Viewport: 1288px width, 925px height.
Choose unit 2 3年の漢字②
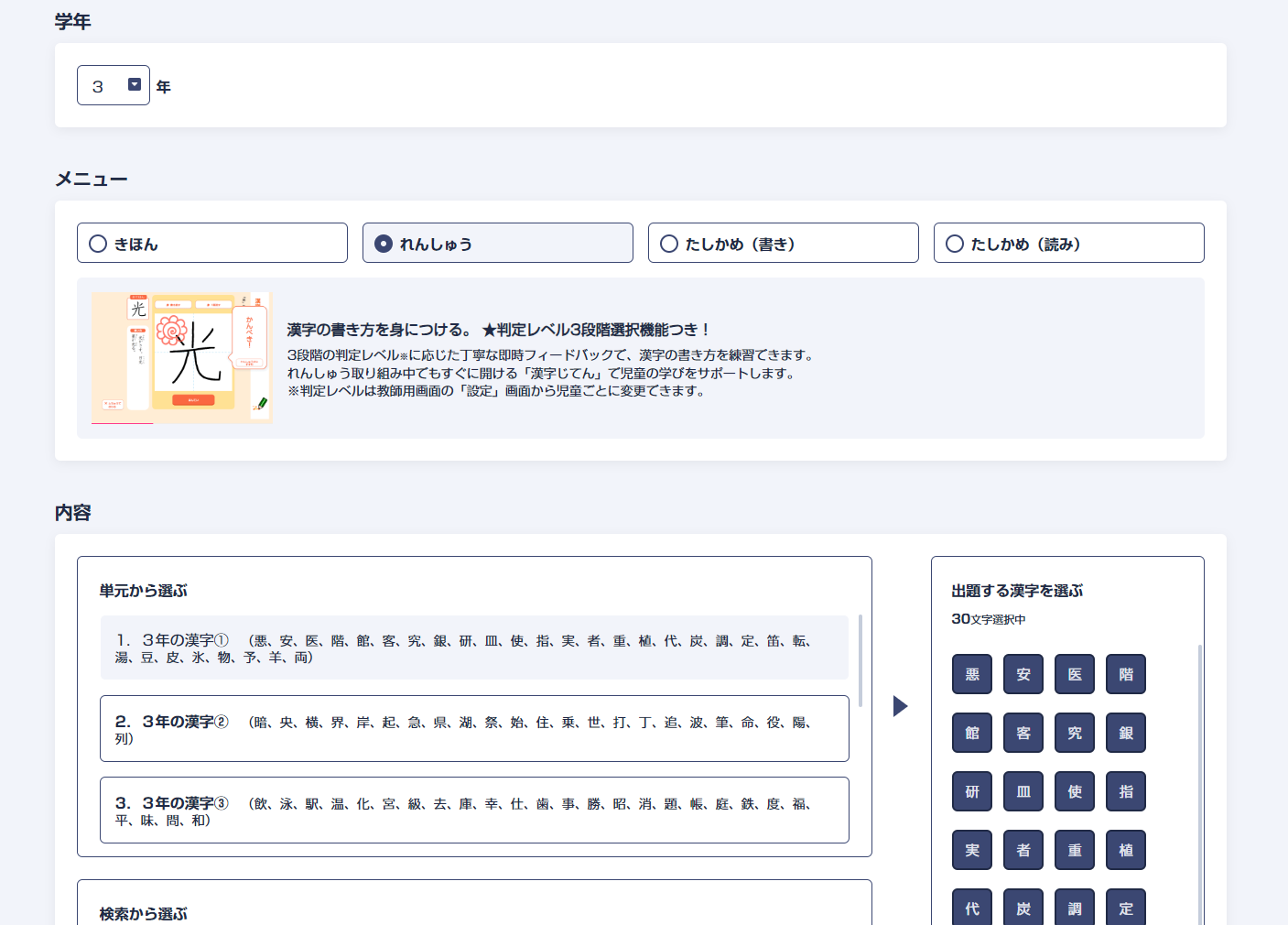click(x=474, y=729)
